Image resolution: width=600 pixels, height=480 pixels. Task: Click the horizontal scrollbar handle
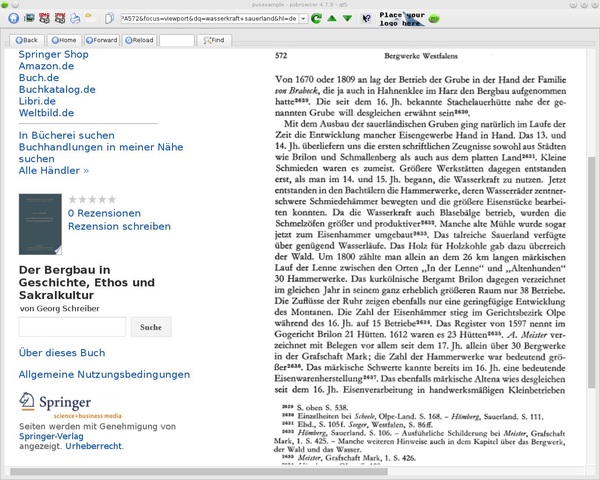pyautogui.click(x=199, y=472)
